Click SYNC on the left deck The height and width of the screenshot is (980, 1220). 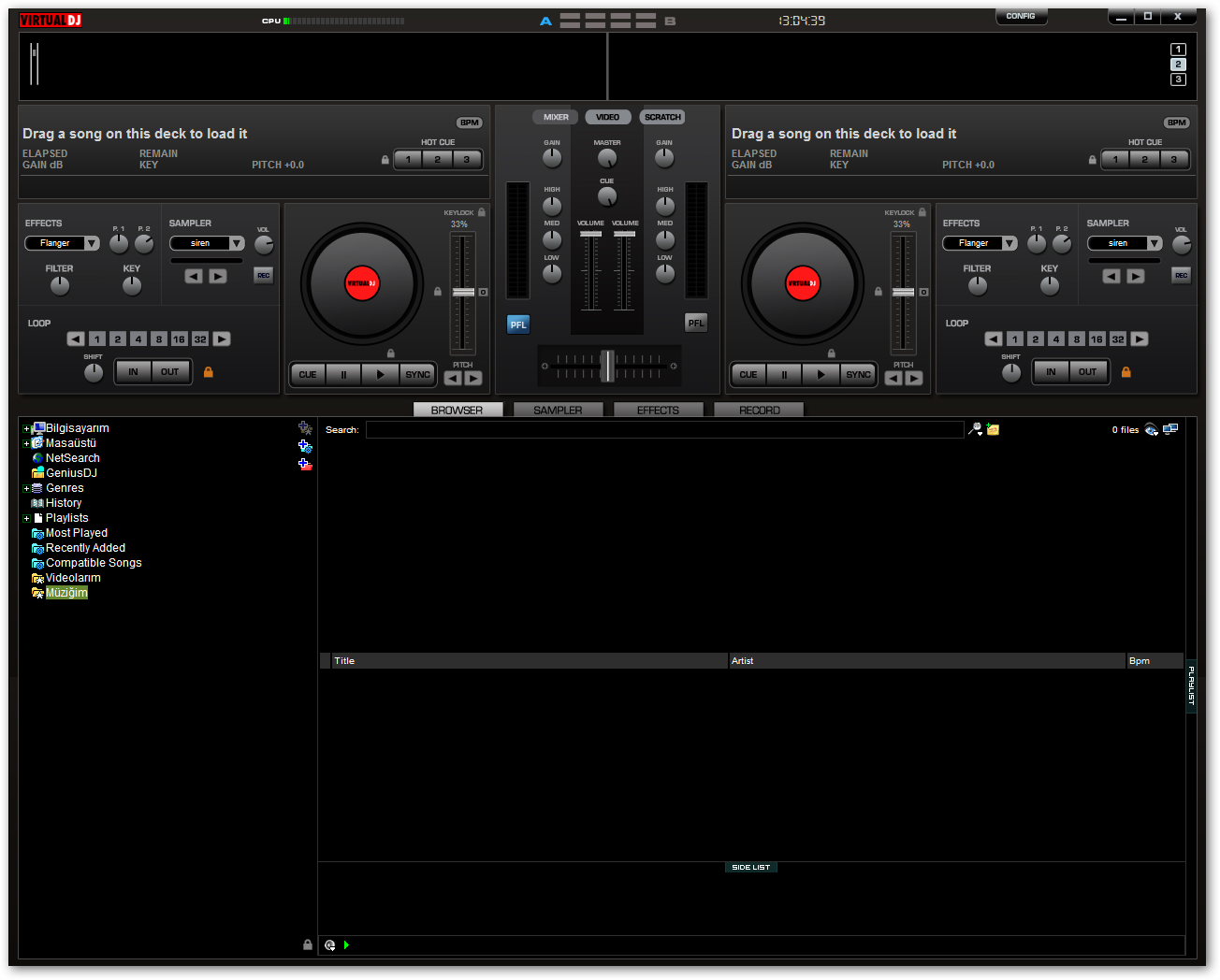click(x=417, y=374)
